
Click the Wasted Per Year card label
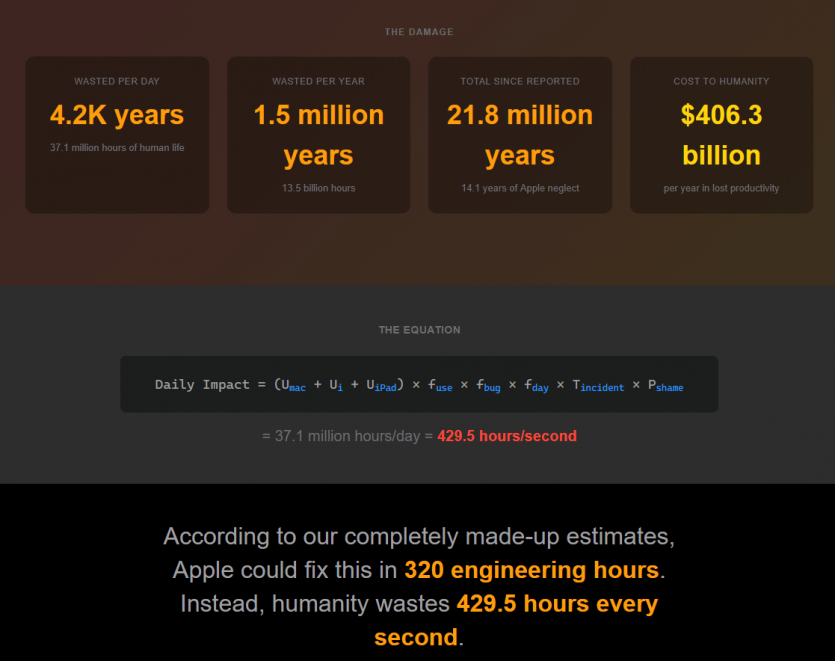tap(318, 81)
